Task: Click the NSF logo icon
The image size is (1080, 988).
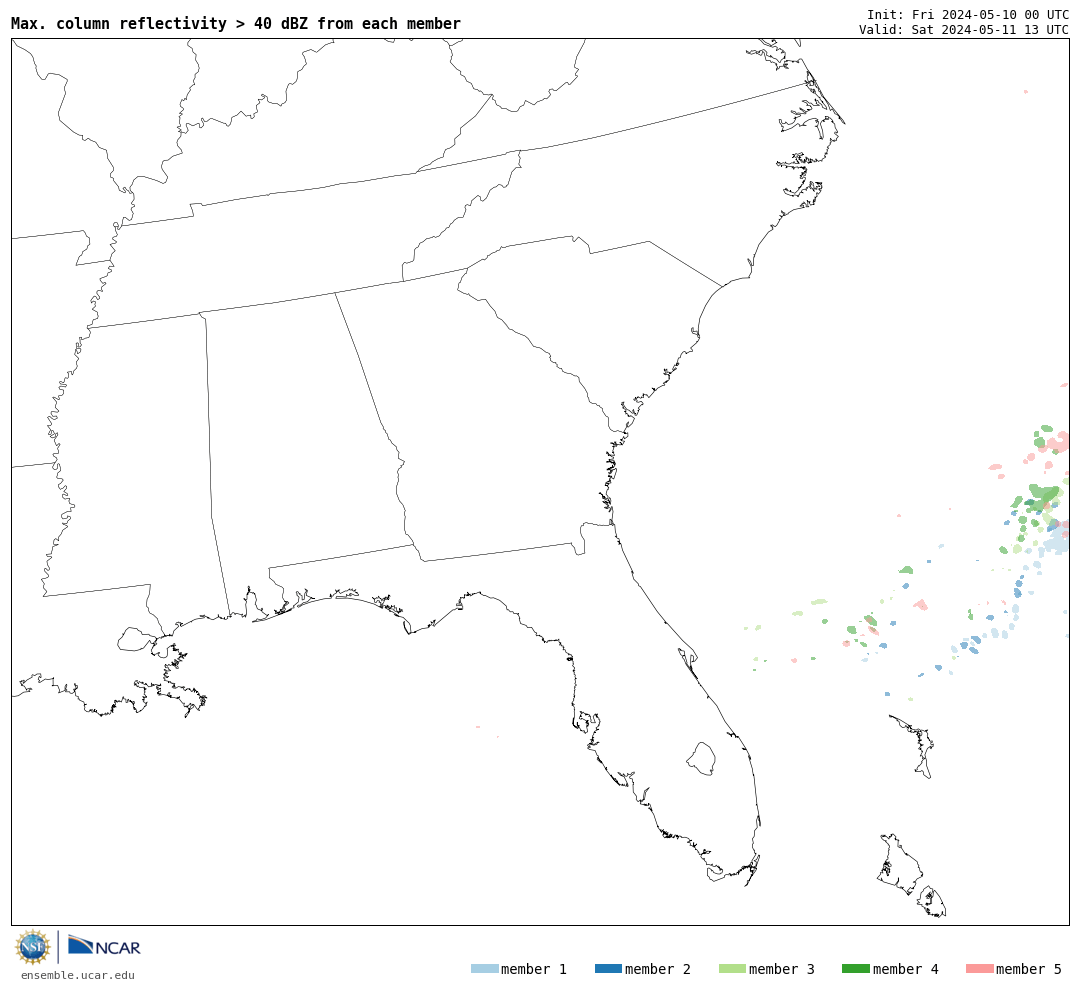Action: click(x=32, y=947)
